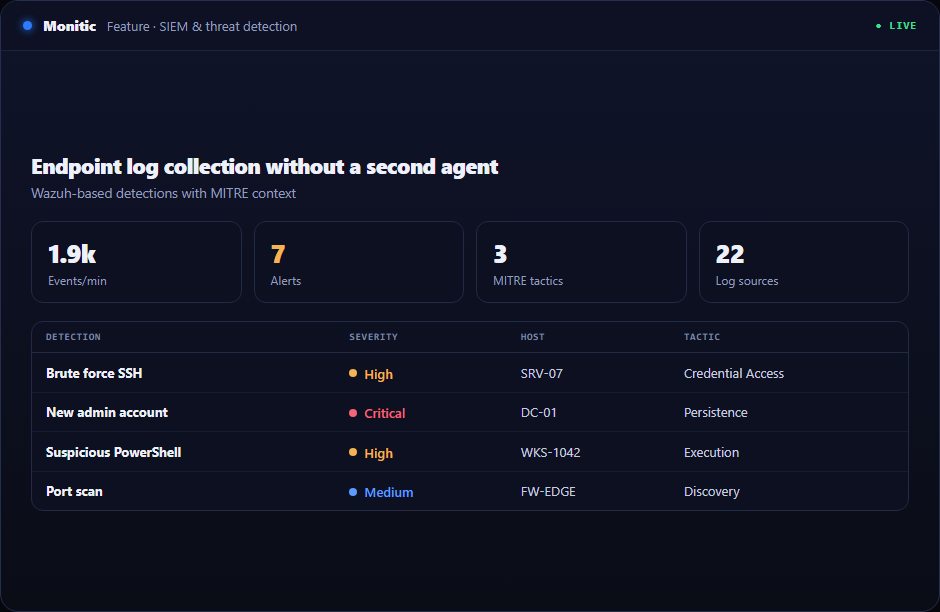Viewport: 940px width, 612px height.
Task: Click the Execution tactic
Action: click(712, 453)
